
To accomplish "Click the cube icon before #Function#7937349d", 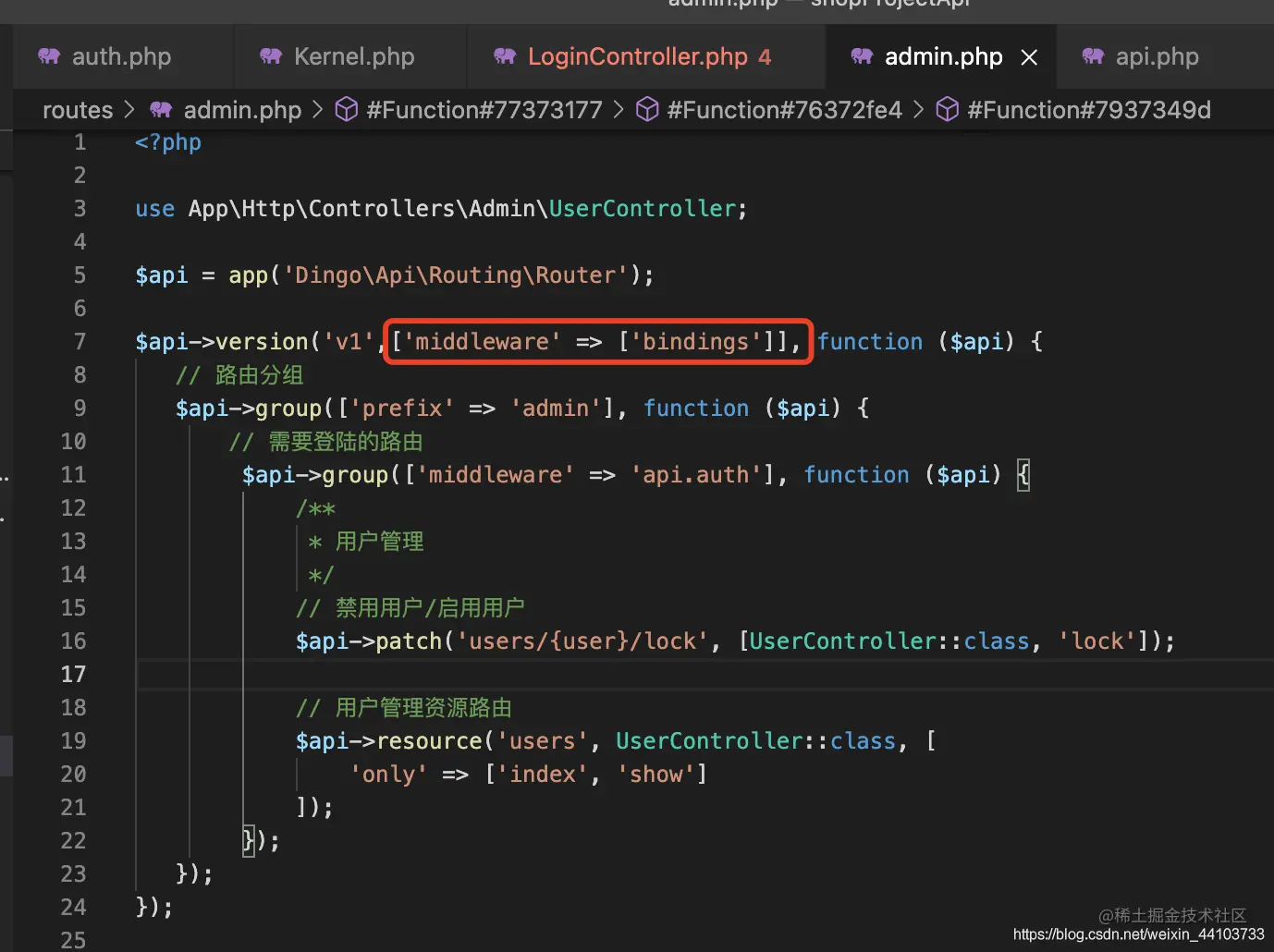I will [948, 110].
